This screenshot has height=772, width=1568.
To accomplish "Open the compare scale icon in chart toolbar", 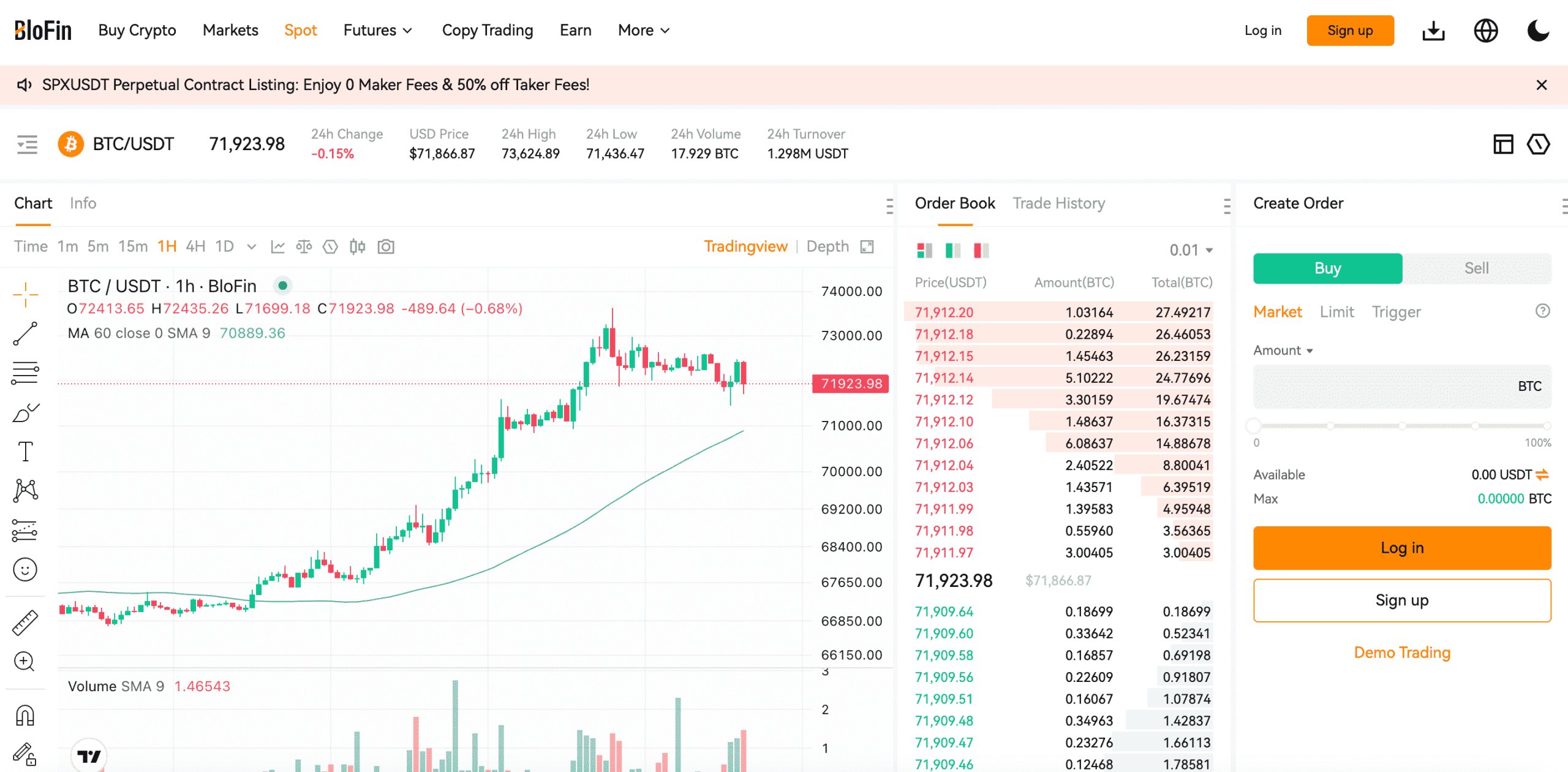I will coord(304,247).
